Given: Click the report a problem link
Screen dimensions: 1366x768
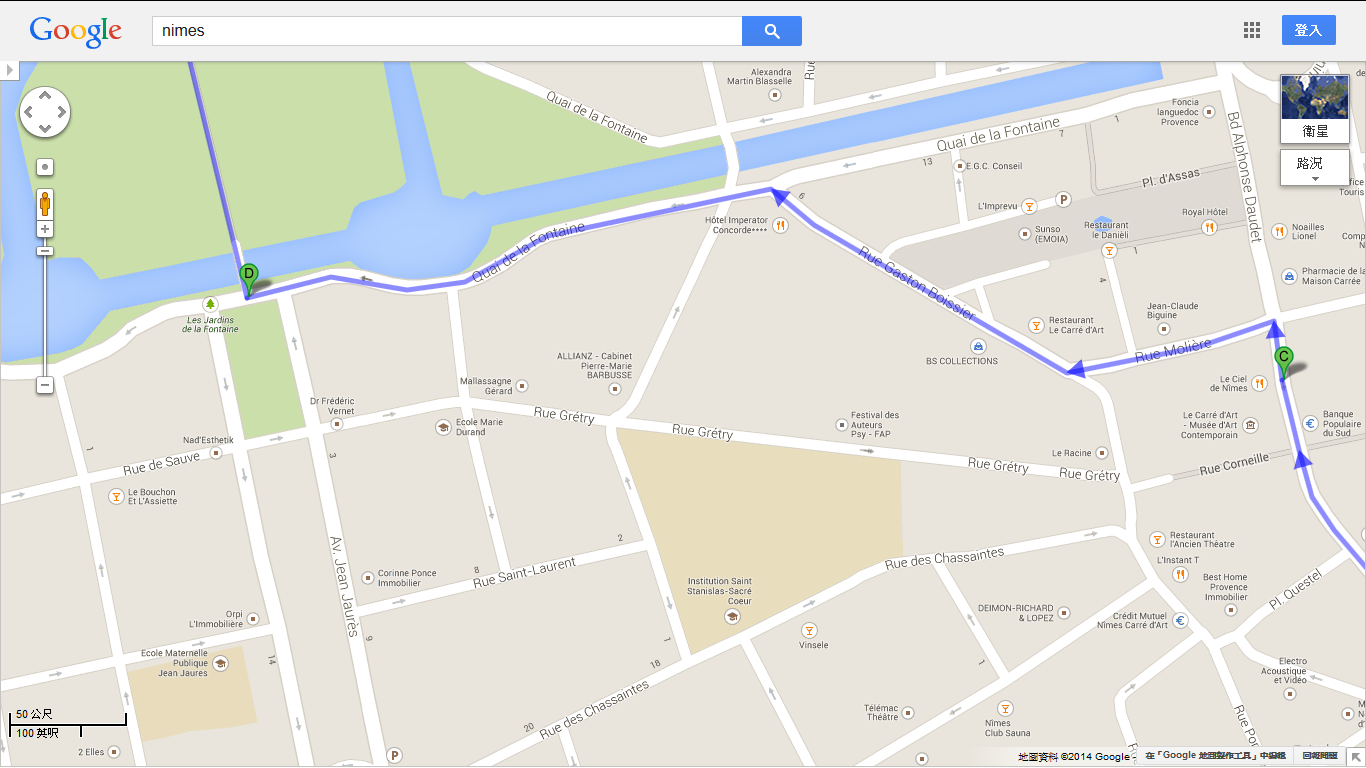Looking at the screenshot, I should (x=1319, y=756).
